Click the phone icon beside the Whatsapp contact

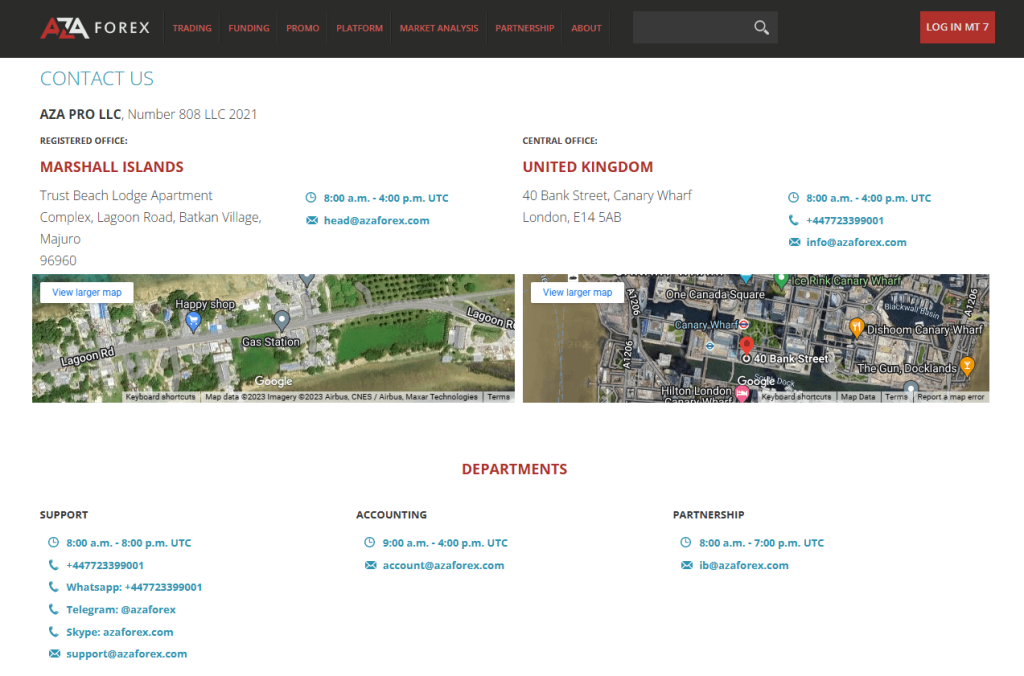54,587
